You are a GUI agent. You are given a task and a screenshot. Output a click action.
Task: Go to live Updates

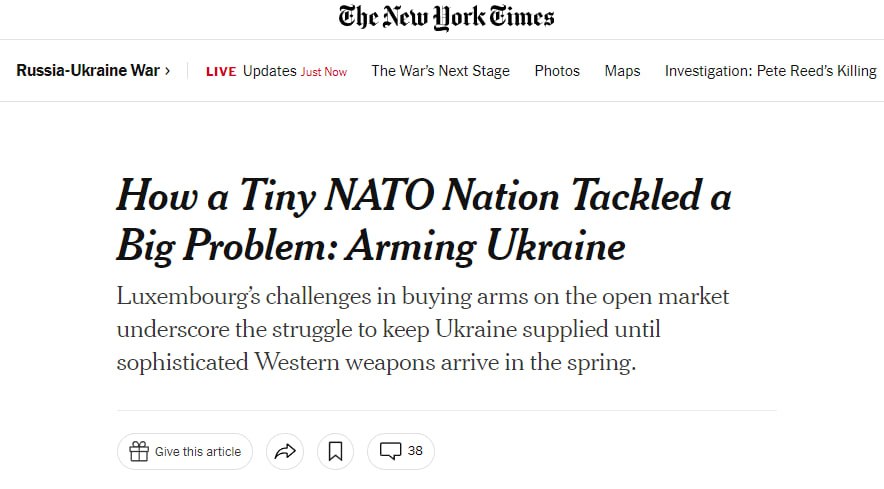pyautogui.click(x=269, y=71)
